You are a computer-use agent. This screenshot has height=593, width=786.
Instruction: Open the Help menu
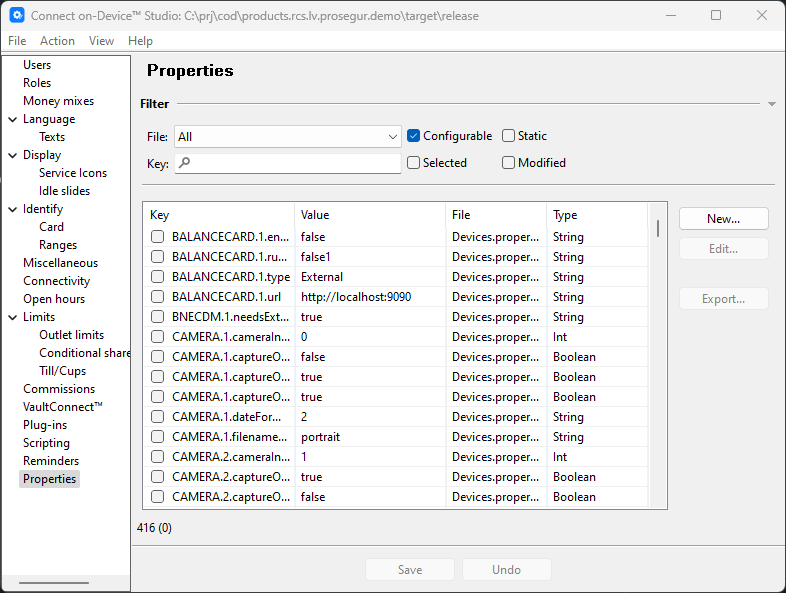(x=140, y=41)
